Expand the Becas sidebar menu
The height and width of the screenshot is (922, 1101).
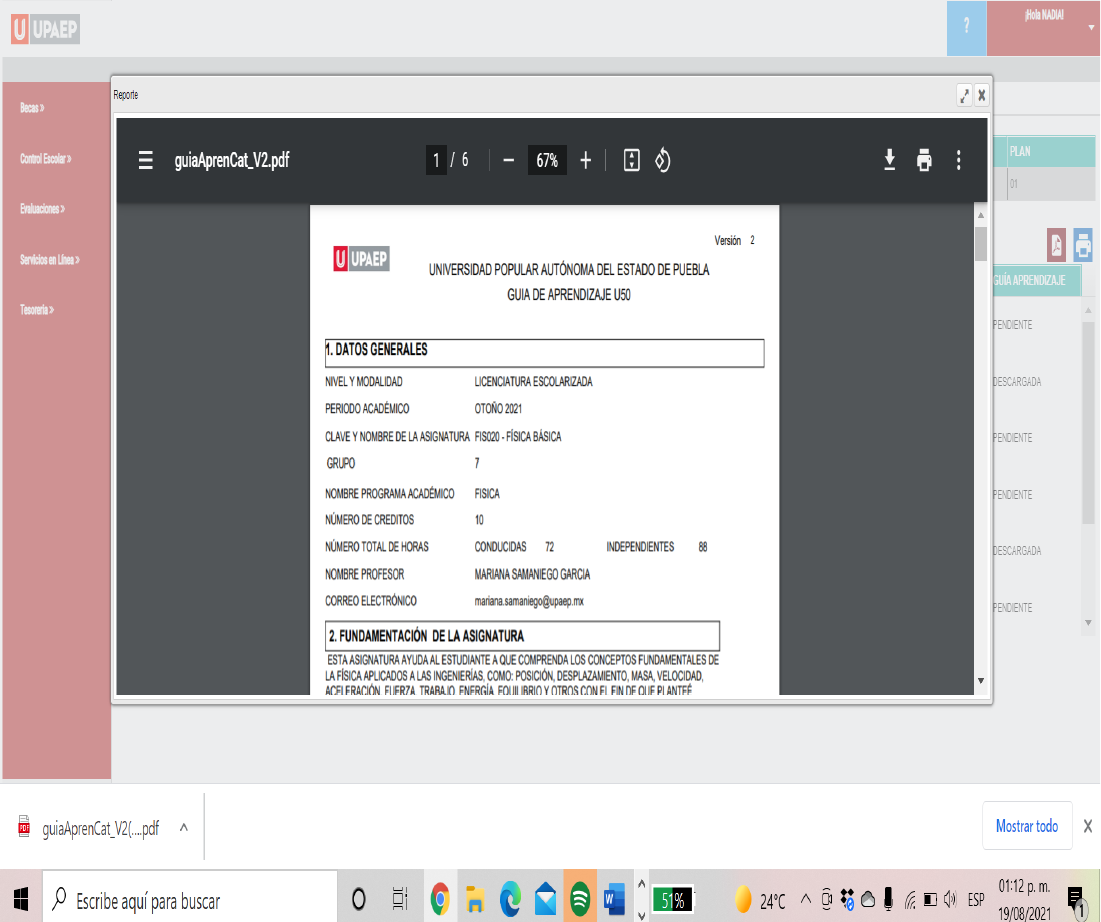click(x=33, y=107)
